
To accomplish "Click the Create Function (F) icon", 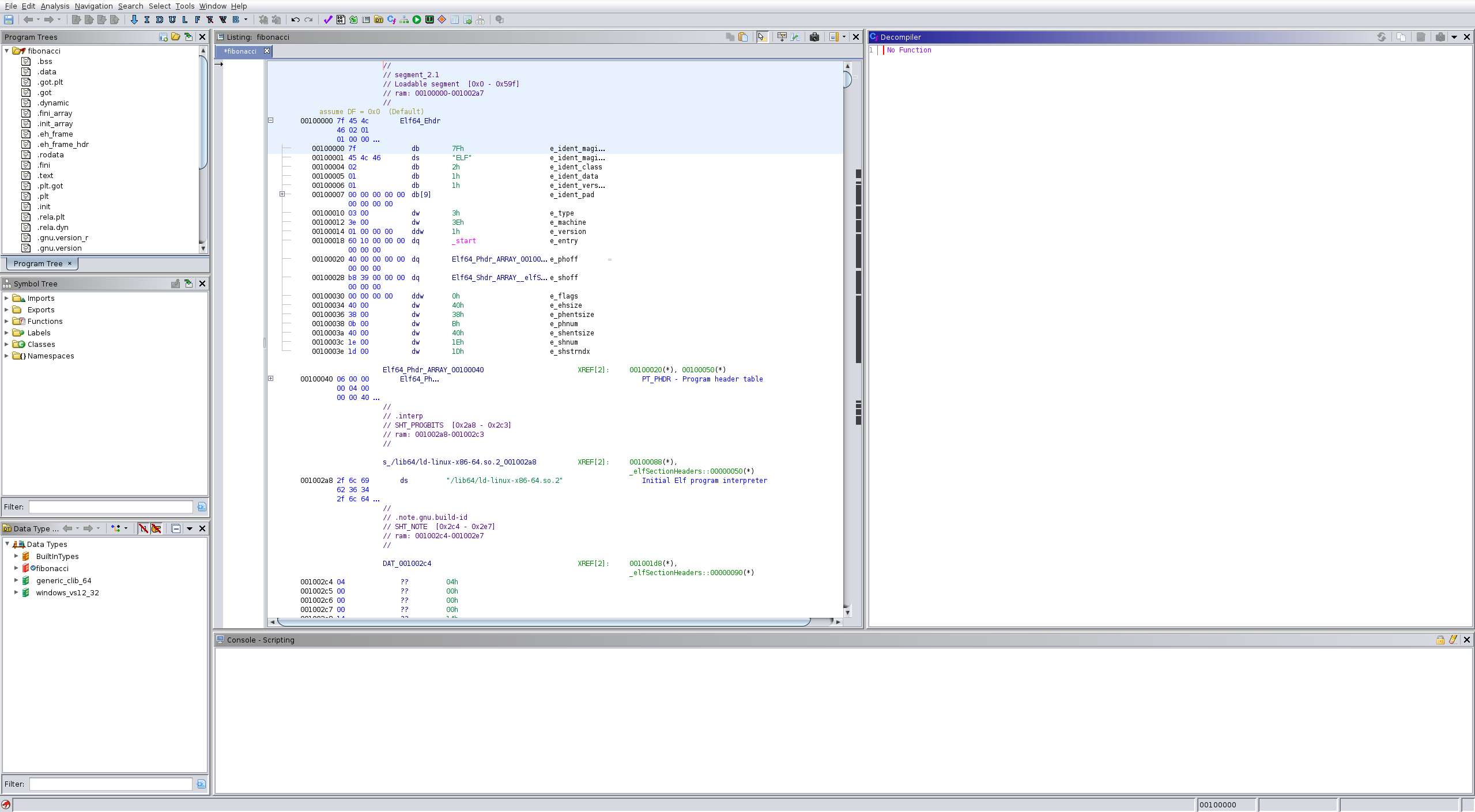I will coord(197,20).
